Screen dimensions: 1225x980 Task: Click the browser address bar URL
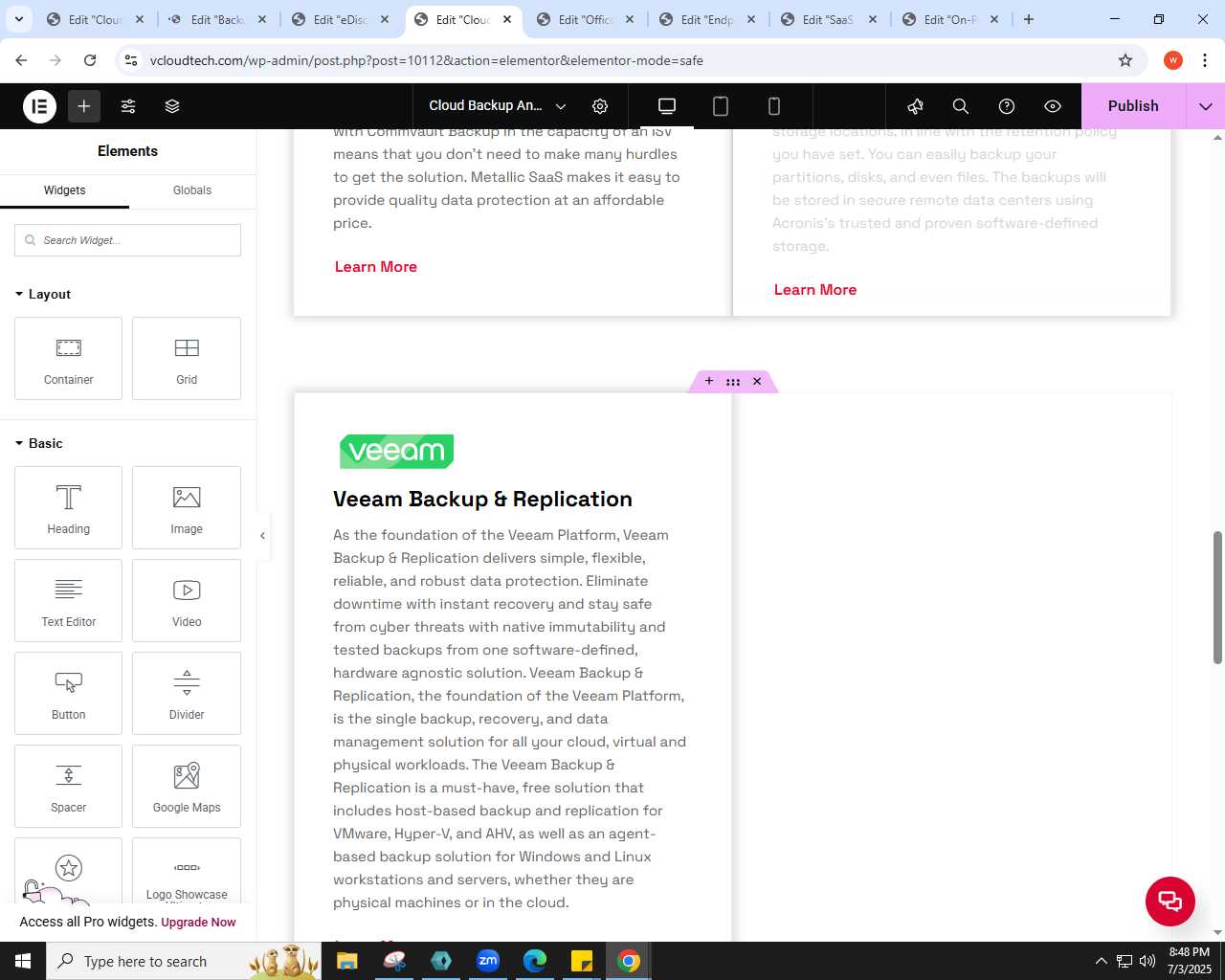[x=427, y=60]
